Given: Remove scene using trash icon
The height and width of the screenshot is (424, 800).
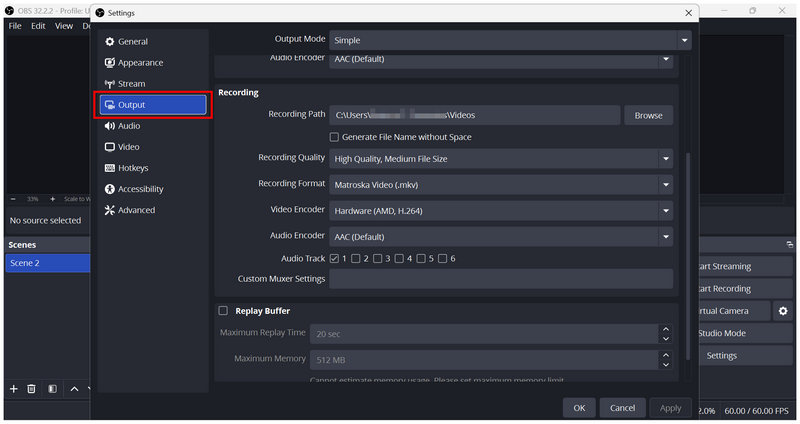Looking at the screenshot, I should [32, 389].
